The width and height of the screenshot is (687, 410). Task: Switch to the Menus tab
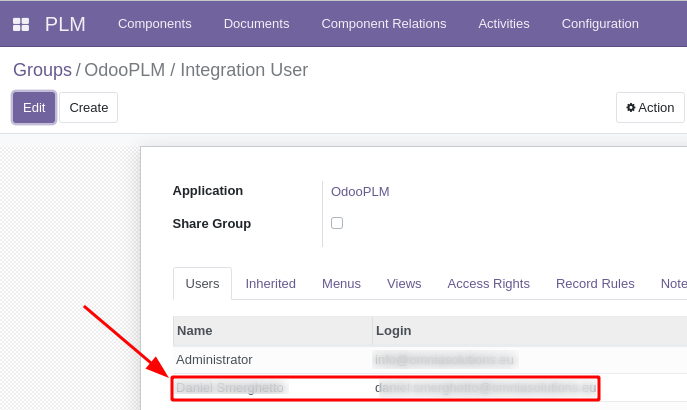pyautogui.click(x=341, y=283)
